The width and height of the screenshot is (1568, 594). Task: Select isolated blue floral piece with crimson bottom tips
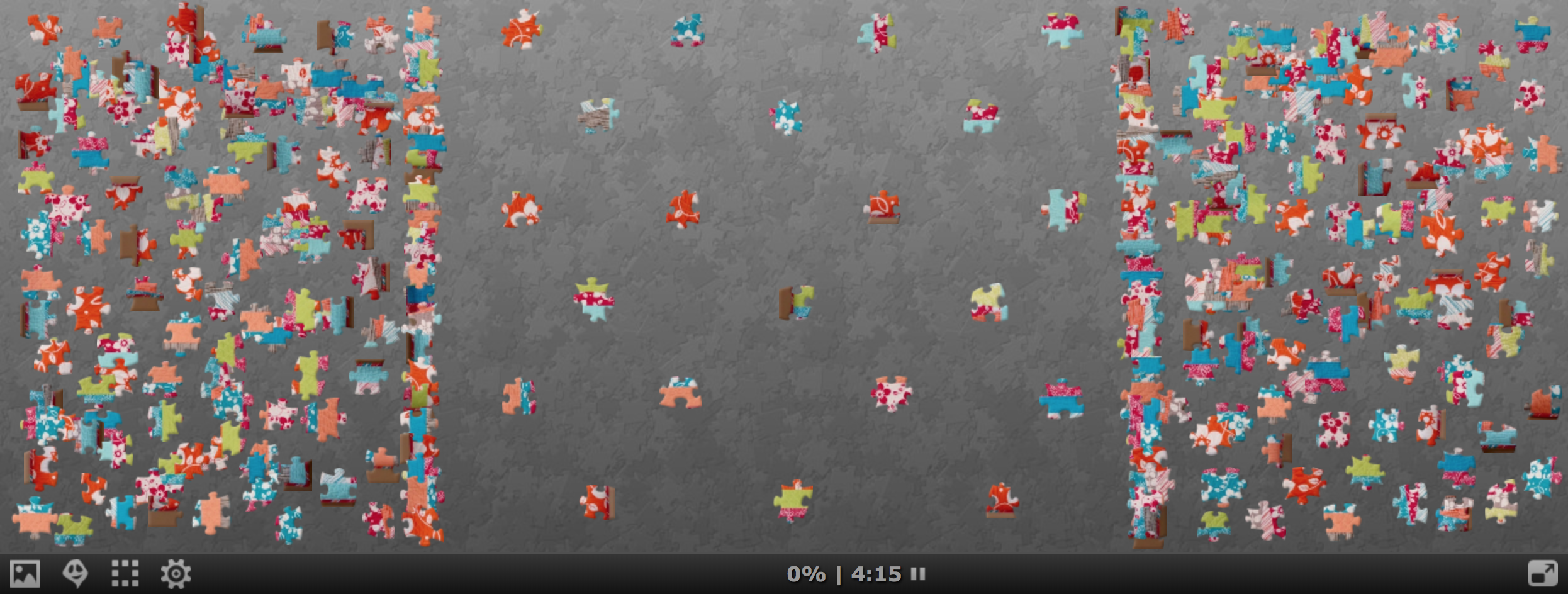[686, 30]
